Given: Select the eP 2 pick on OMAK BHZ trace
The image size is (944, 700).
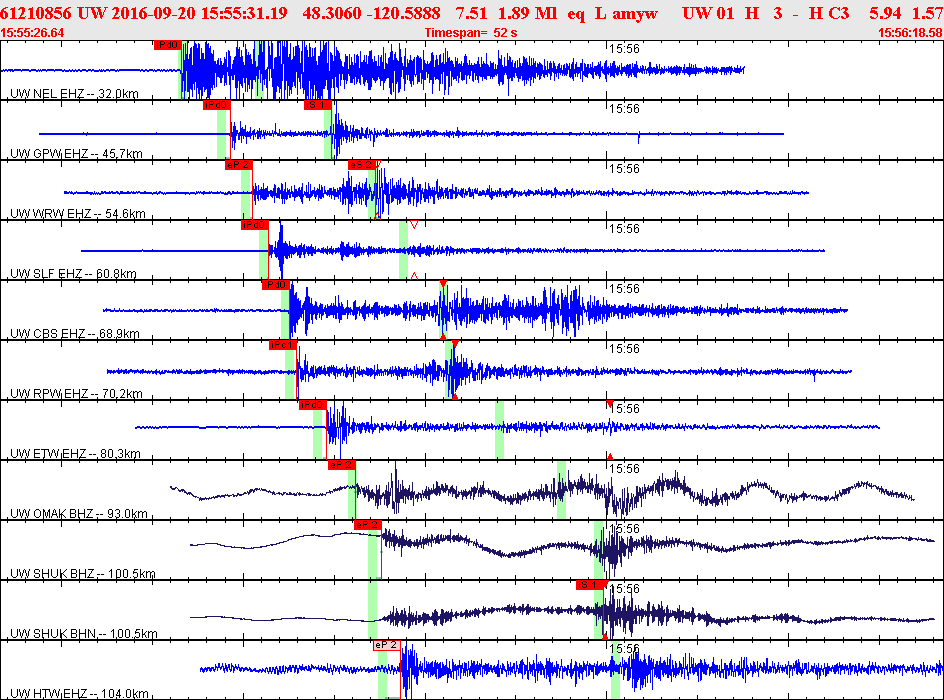Looking at the screenshot, I should tap(342, 465).
